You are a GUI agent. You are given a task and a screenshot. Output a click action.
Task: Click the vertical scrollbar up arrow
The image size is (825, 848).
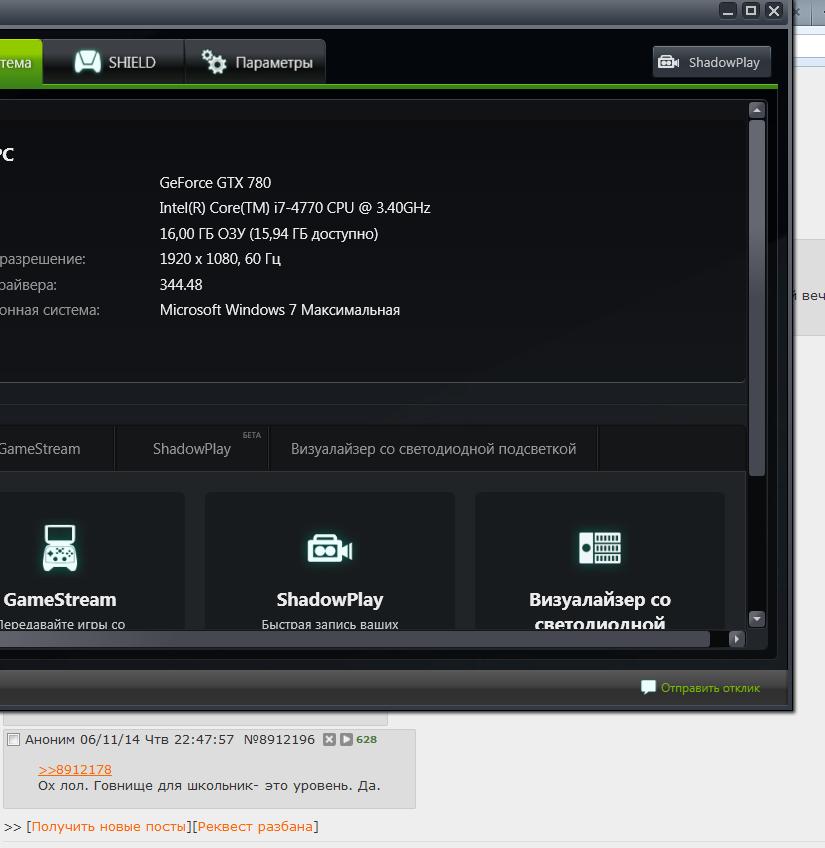(757, 110)
